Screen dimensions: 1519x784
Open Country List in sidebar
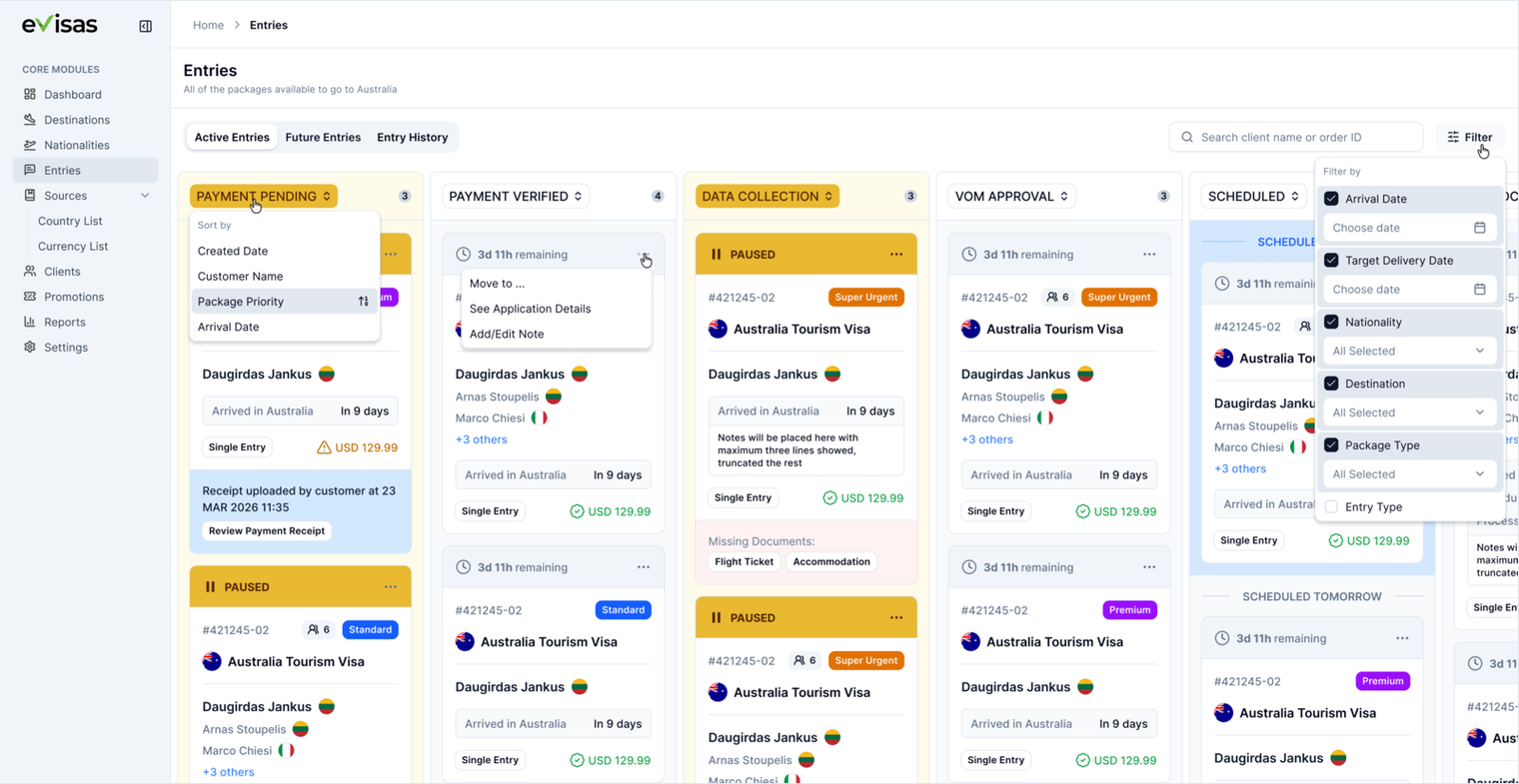click(x=70, y=221)
